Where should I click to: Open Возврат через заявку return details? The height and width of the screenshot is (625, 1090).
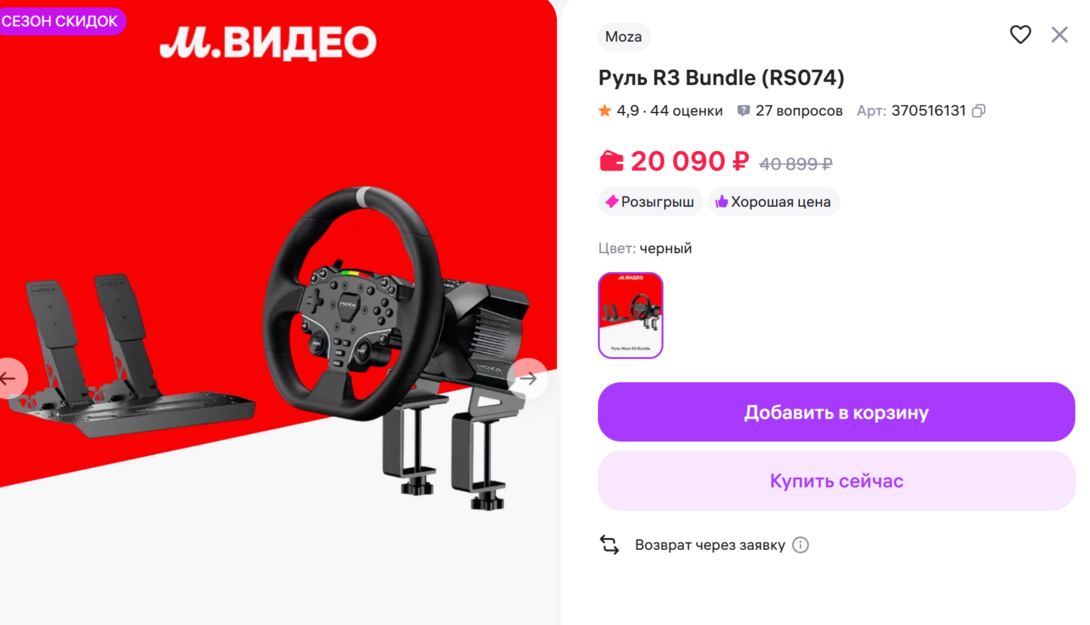(710, 545)
